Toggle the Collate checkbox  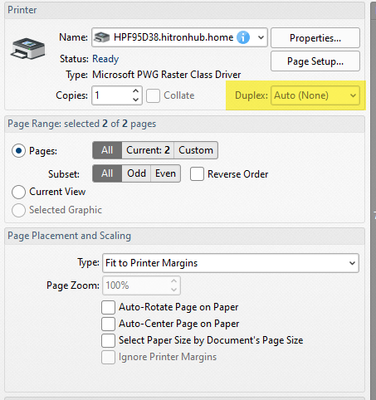point(153,96)
